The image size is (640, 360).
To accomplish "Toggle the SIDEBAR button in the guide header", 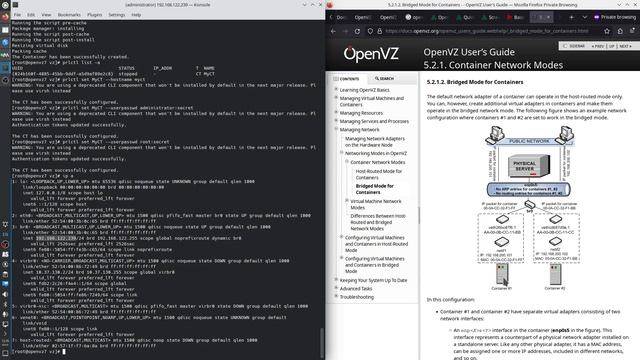I will pos(573,46).
